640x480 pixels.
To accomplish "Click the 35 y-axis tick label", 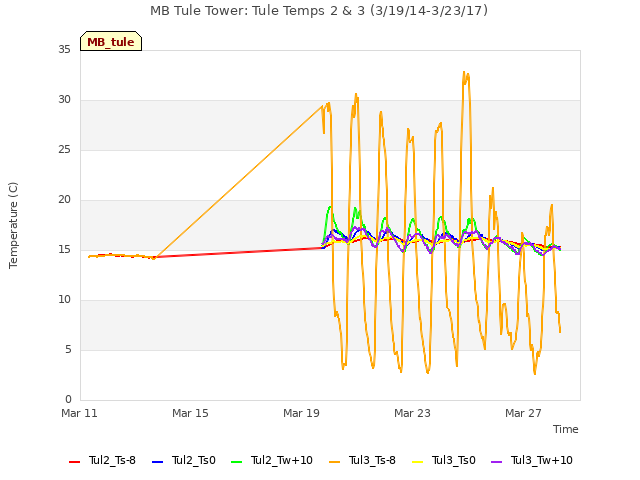I will pyautogui.click(x=64, y=49).
